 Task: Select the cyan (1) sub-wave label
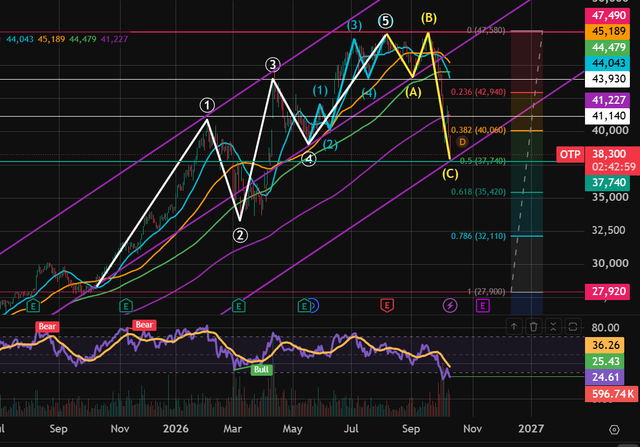coord(320,90)
